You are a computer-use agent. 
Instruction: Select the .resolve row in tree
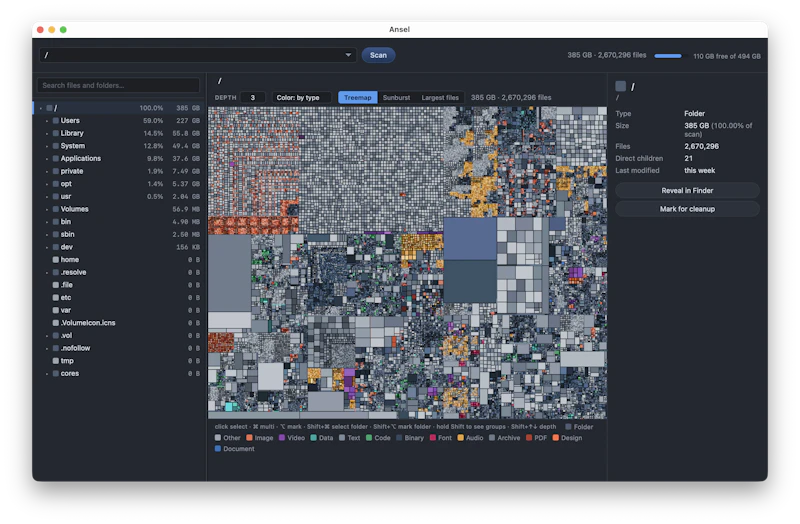pos(118,272)
